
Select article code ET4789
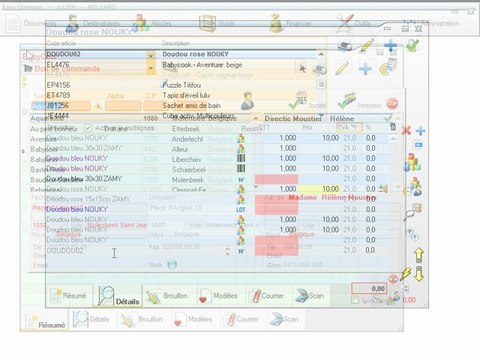pyautogui.click(x=59, y=95)
